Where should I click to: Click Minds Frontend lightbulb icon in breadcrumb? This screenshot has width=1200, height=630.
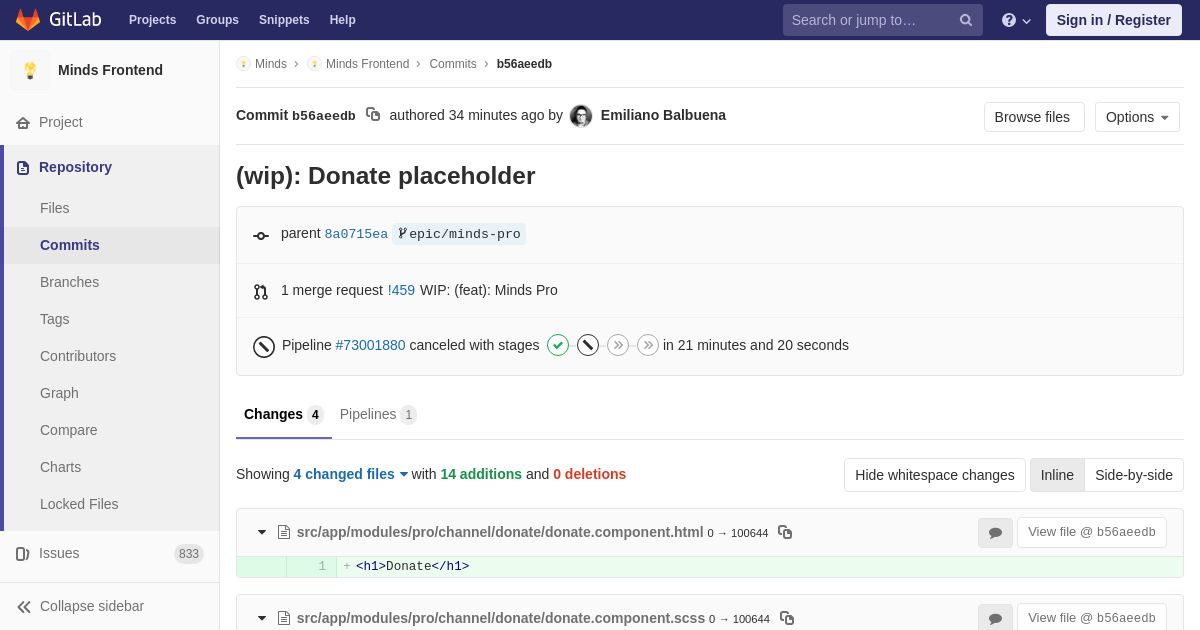[x=314, y=64]
